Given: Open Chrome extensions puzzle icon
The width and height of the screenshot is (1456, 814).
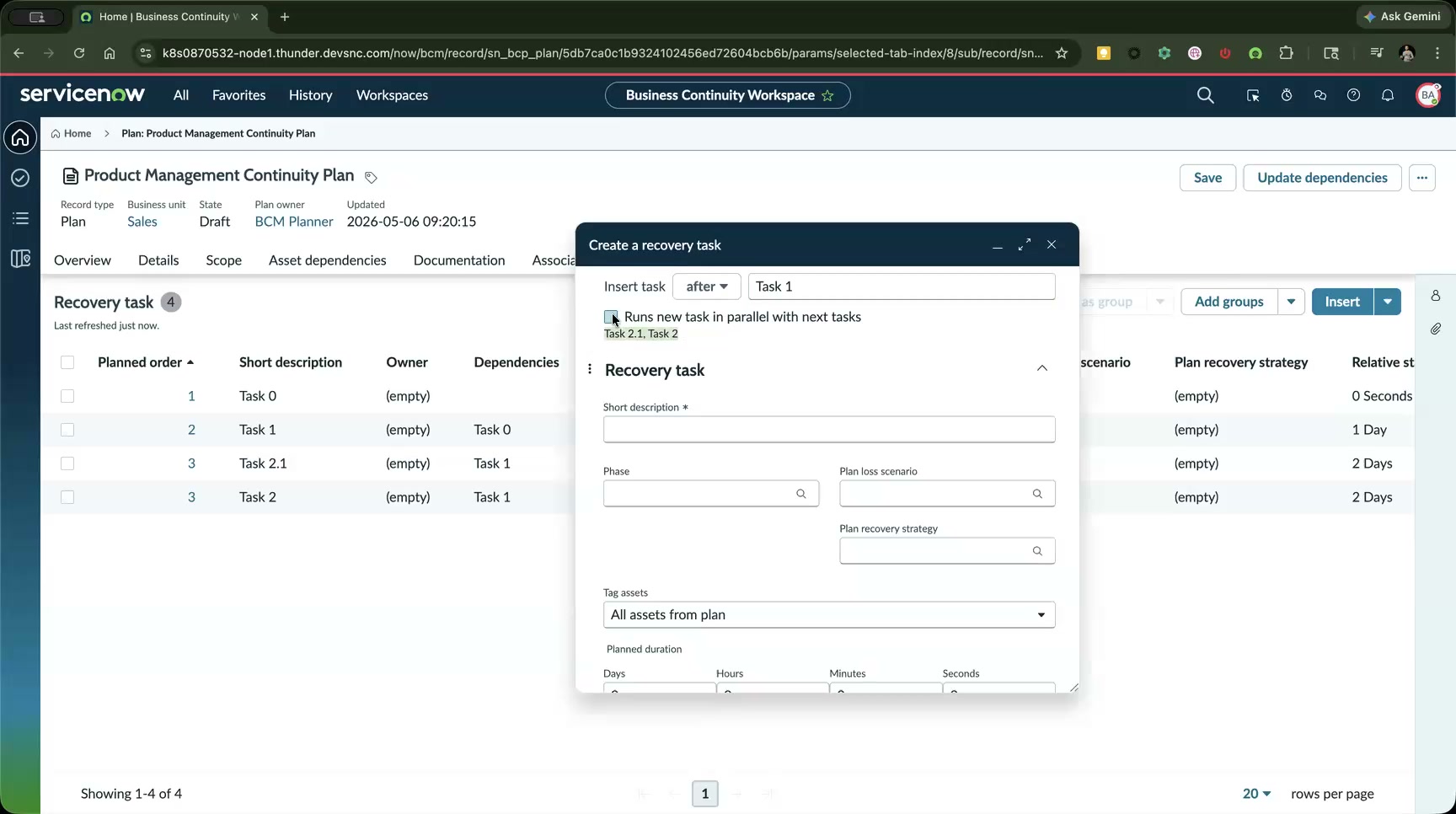Looking at the screenshot, I should (x=1286, y=53).
